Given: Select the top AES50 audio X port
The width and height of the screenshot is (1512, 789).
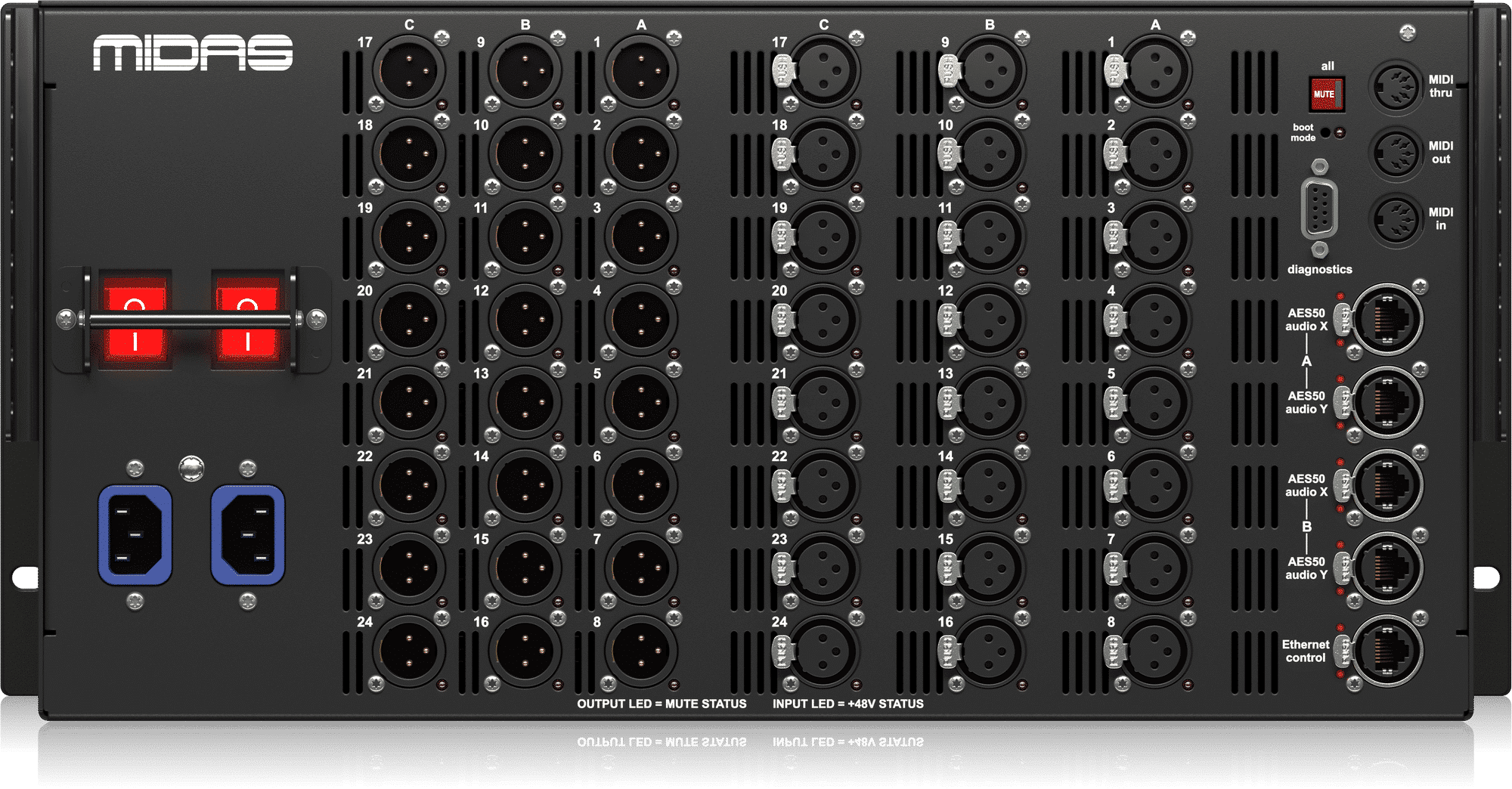Looking at the screenshot, I should [x=1387, y=320].
